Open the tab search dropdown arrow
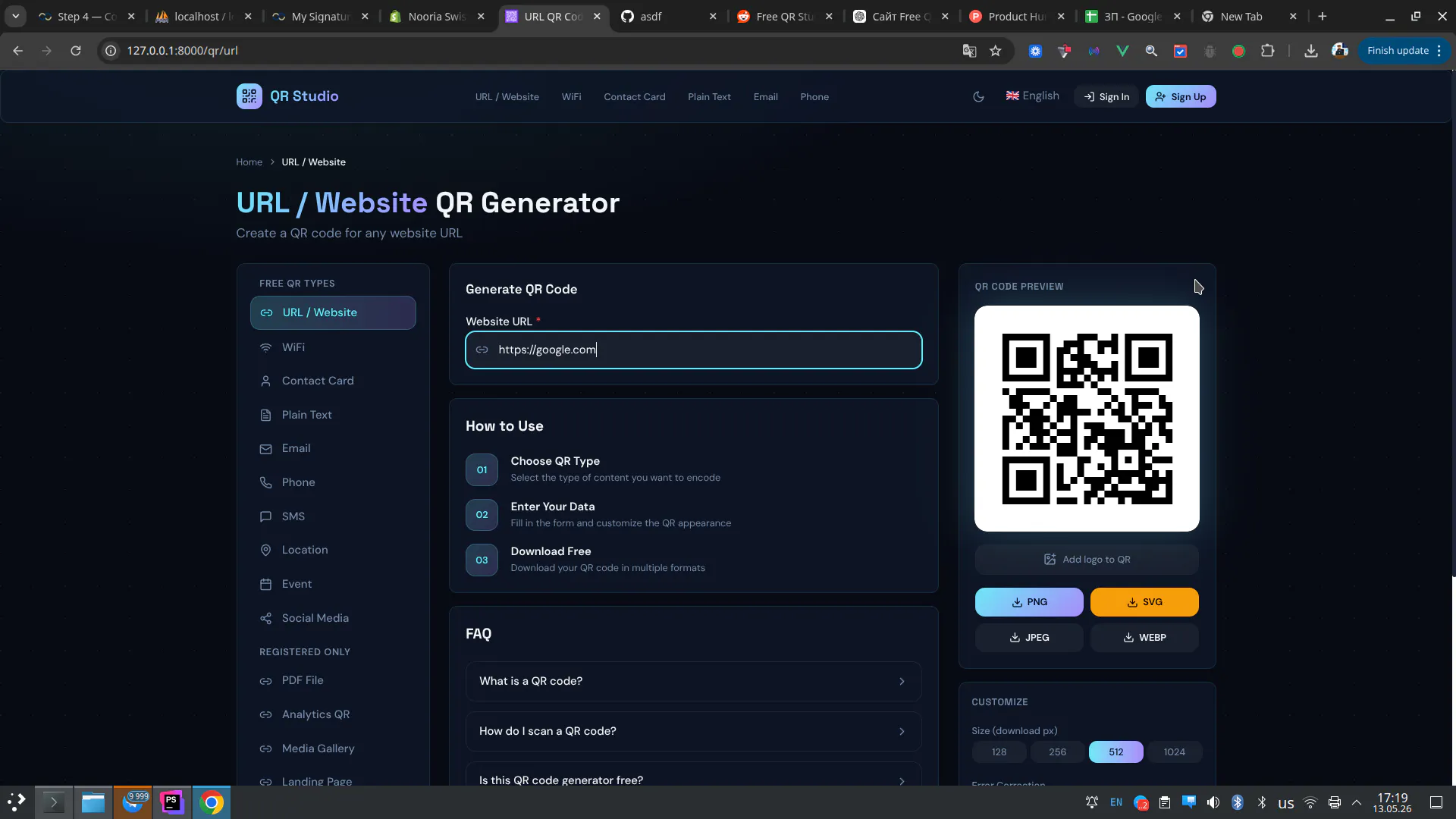 click(x=15, y=17)
